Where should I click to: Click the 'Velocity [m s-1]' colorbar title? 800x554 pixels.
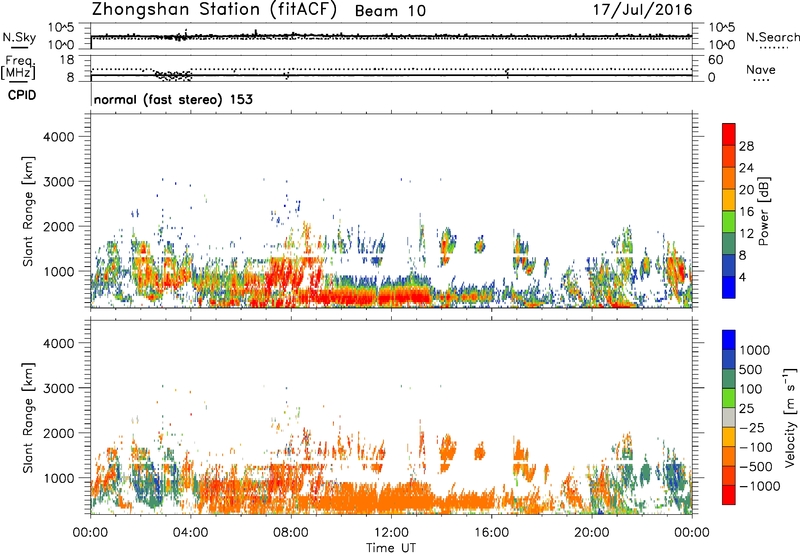pyautogui.click(x=790, y=417)
